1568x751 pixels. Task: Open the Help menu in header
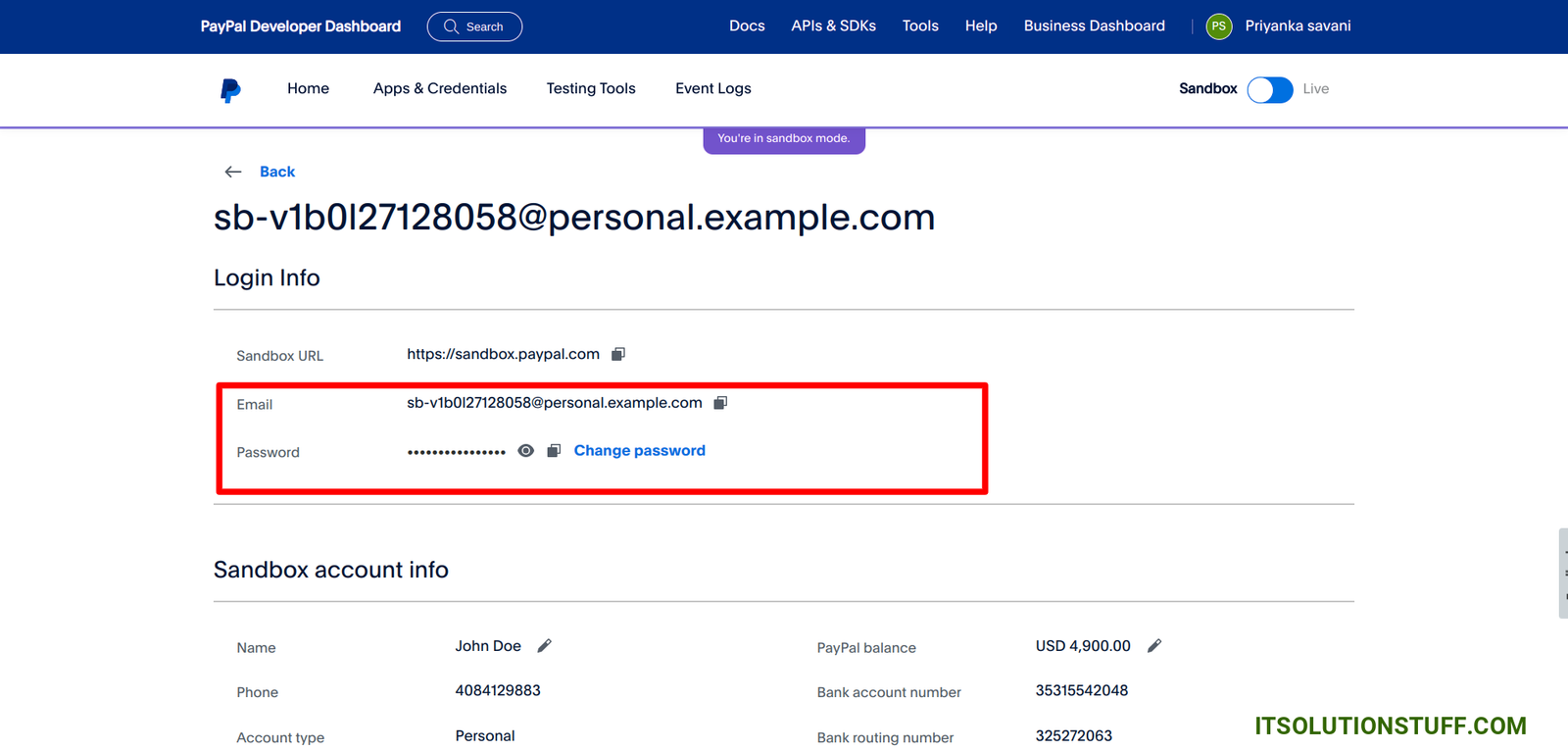[x=981, y=26]
